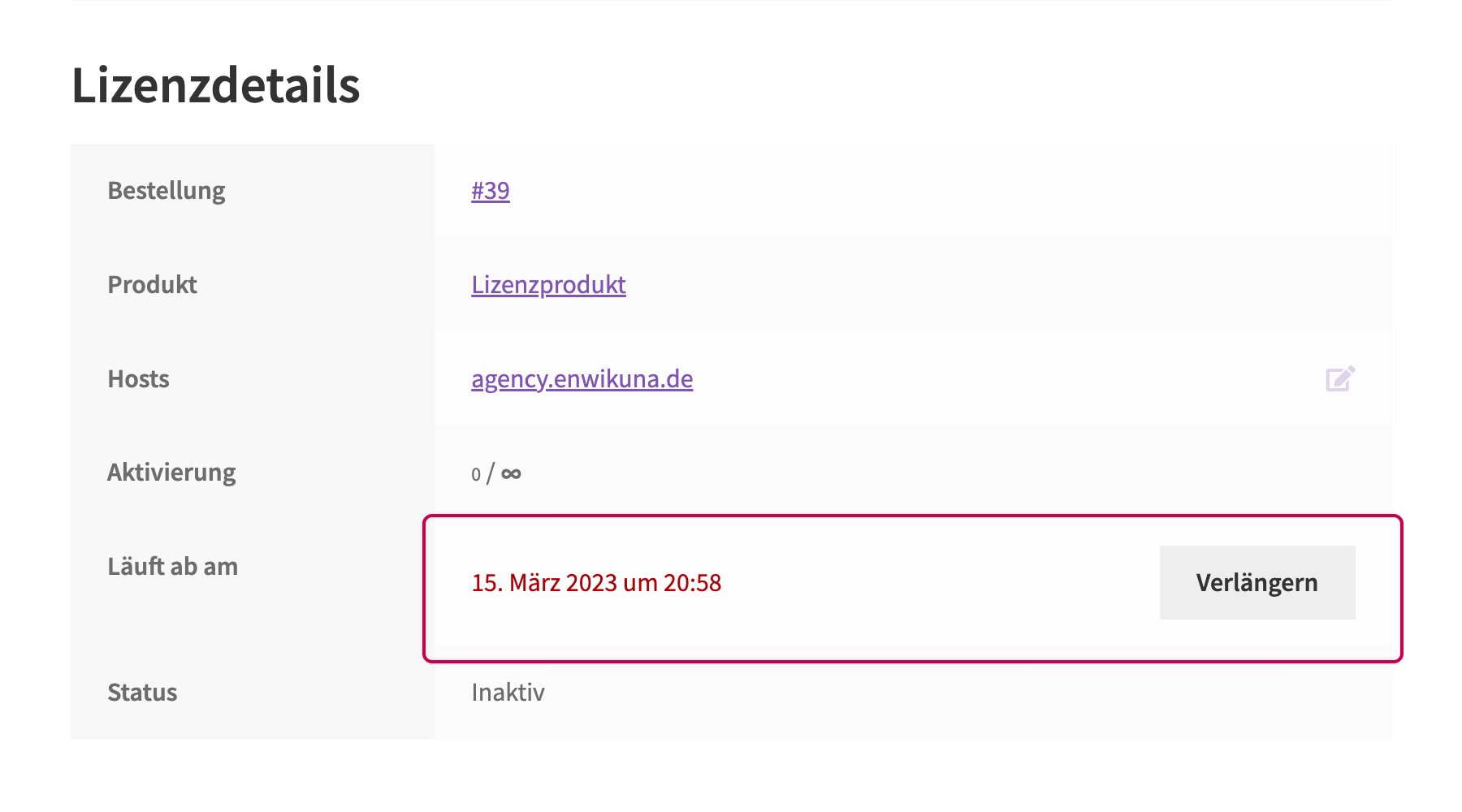Visit the agency.enwikuna.de host link

(582, 379)
